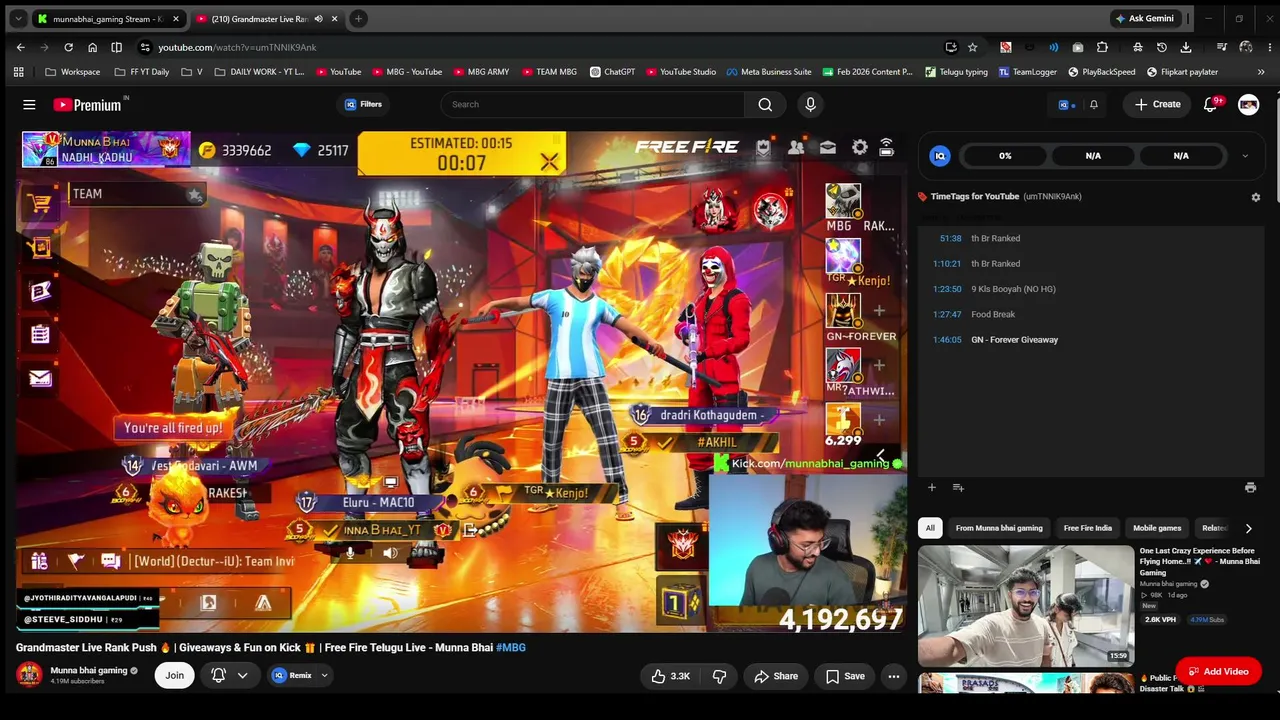1280x720 pixels.
Task: Open Chrome three-dot menu
Action: point(1268,47)
